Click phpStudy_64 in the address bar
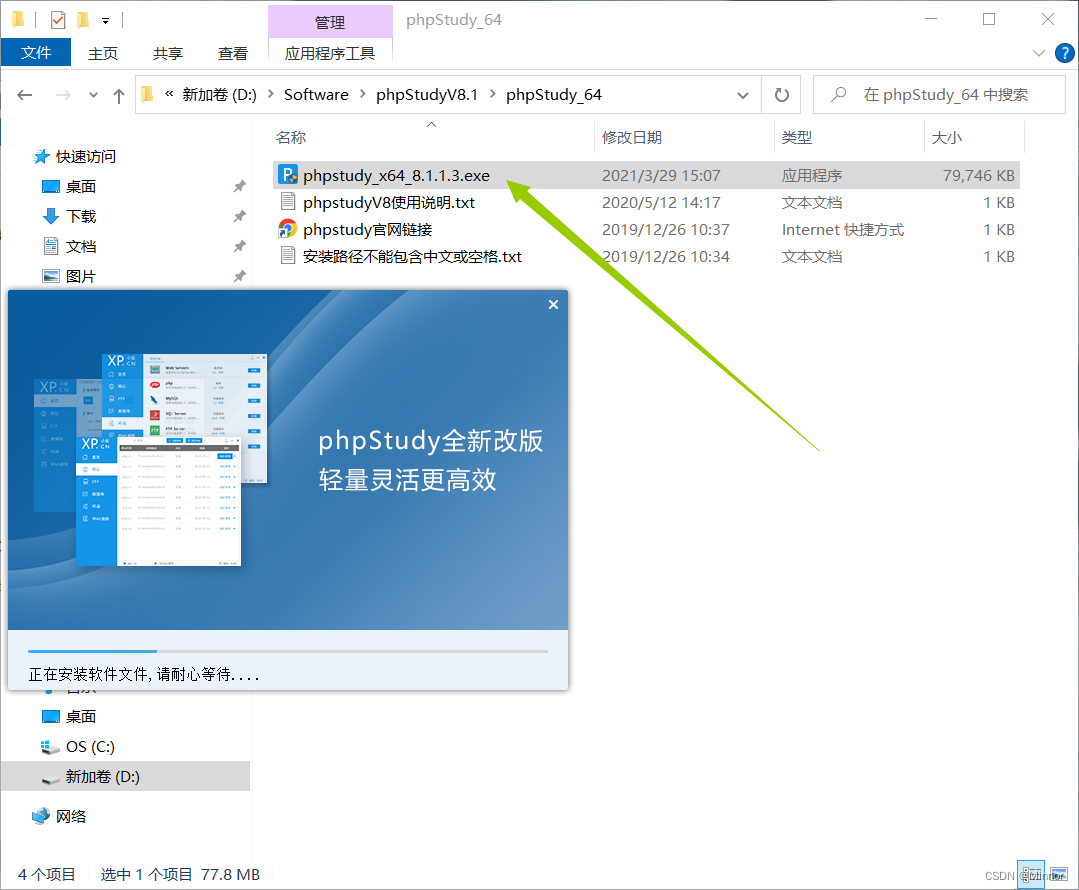Screen dimensions: 1079x890 [554, 95]
